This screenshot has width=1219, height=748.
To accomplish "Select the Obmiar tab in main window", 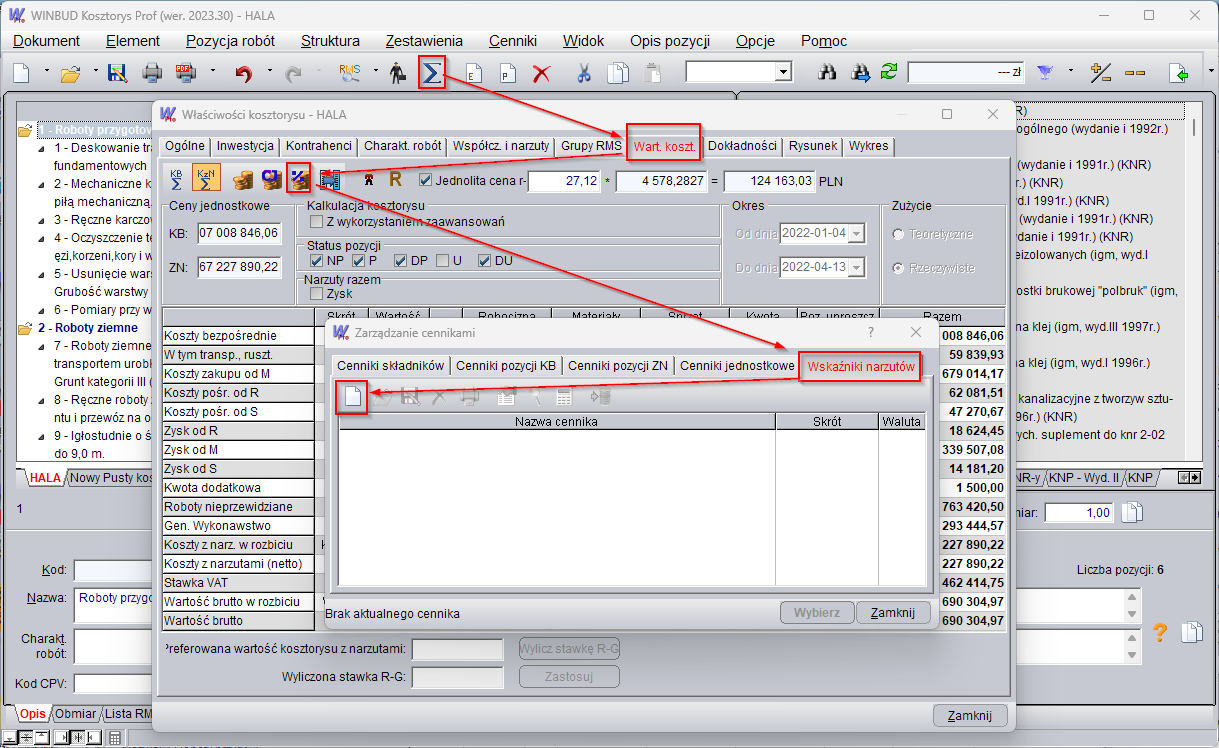I will click(x=76, y=714).
